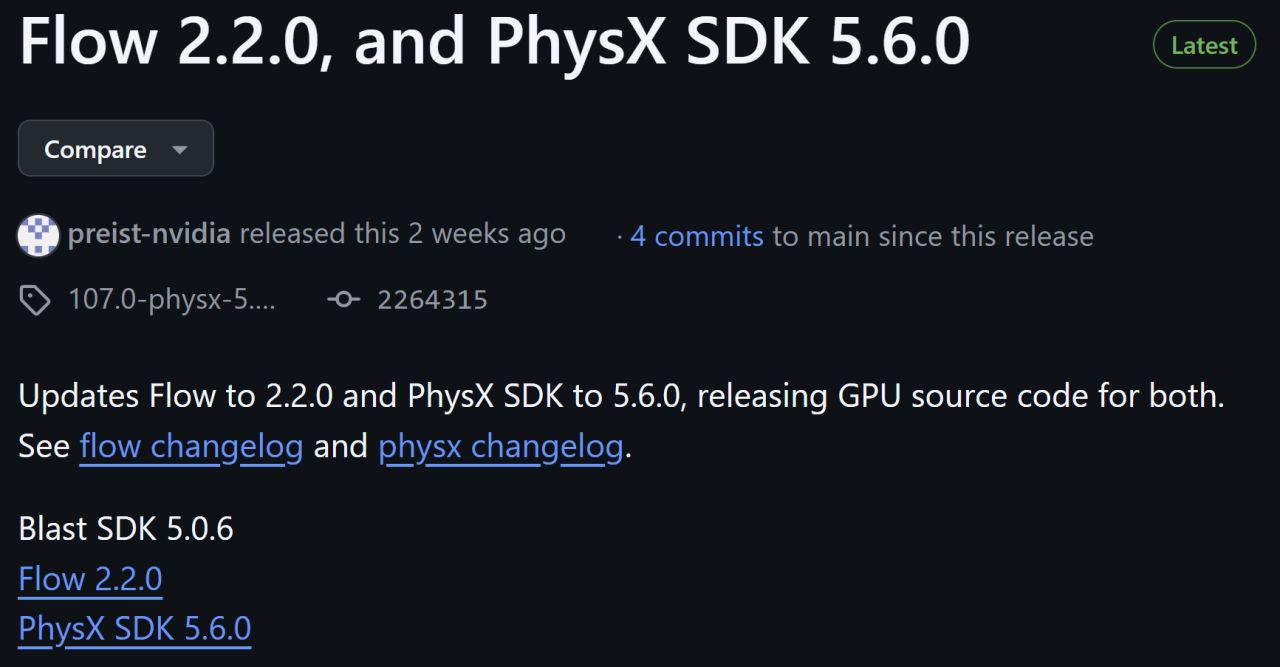Open the preist-nvidia user profile link
This screenshot has height=667, width=1280.
[149, 235]
